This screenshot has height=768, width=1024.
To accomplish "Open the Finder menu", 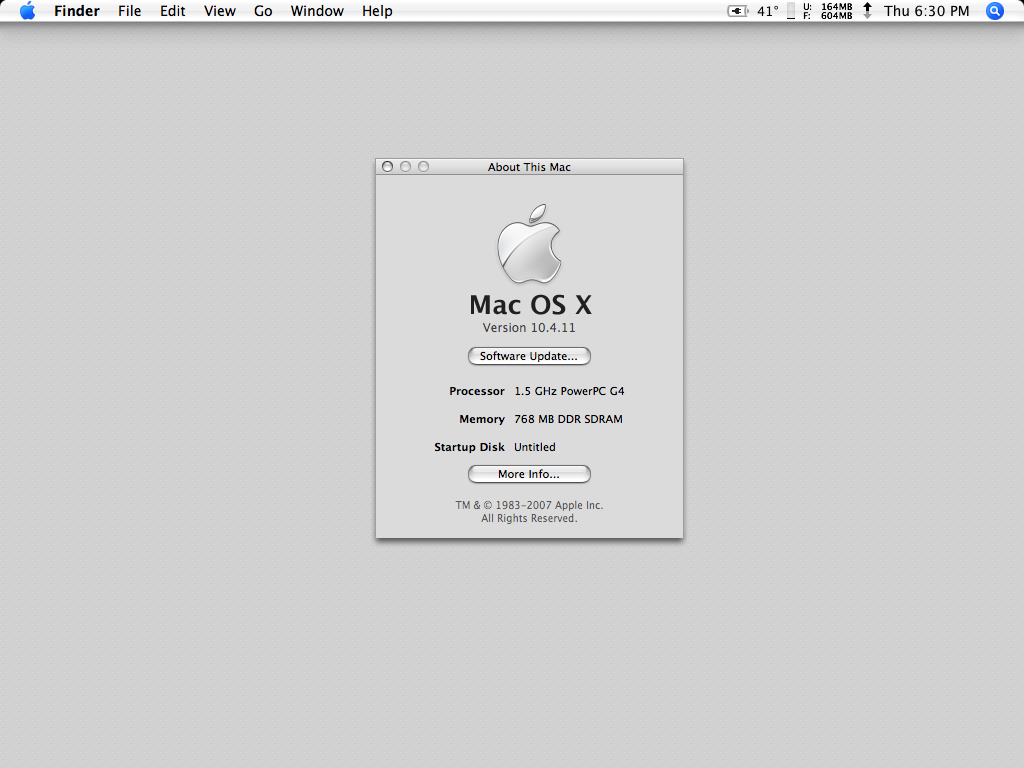I will 77,11.
